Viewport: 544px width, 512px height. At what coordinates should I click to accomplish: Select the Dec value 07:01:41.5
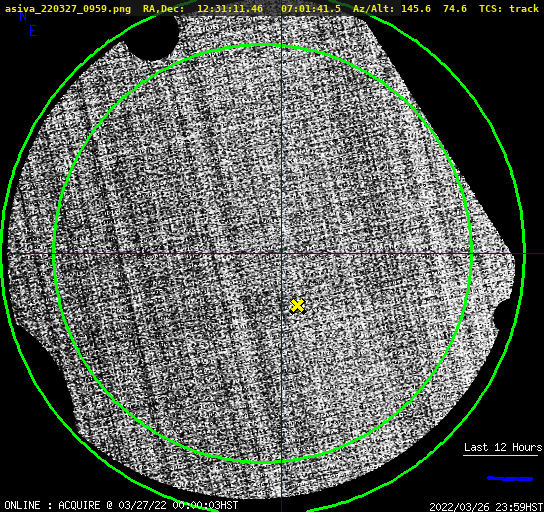click(311, 9)
